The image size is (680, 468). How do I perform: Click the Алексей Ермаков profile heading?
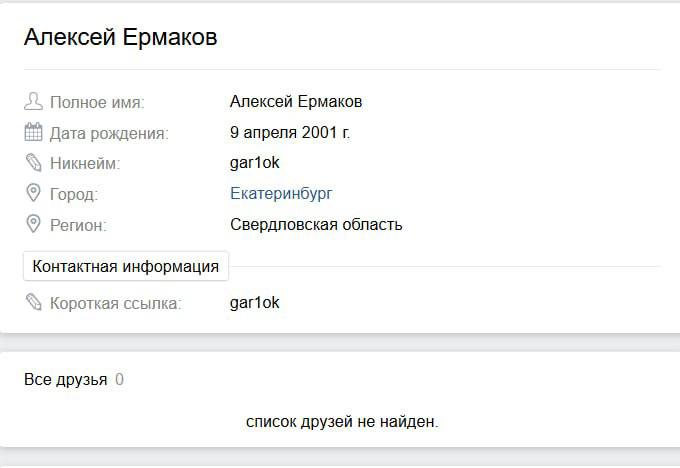click(120, 38)
